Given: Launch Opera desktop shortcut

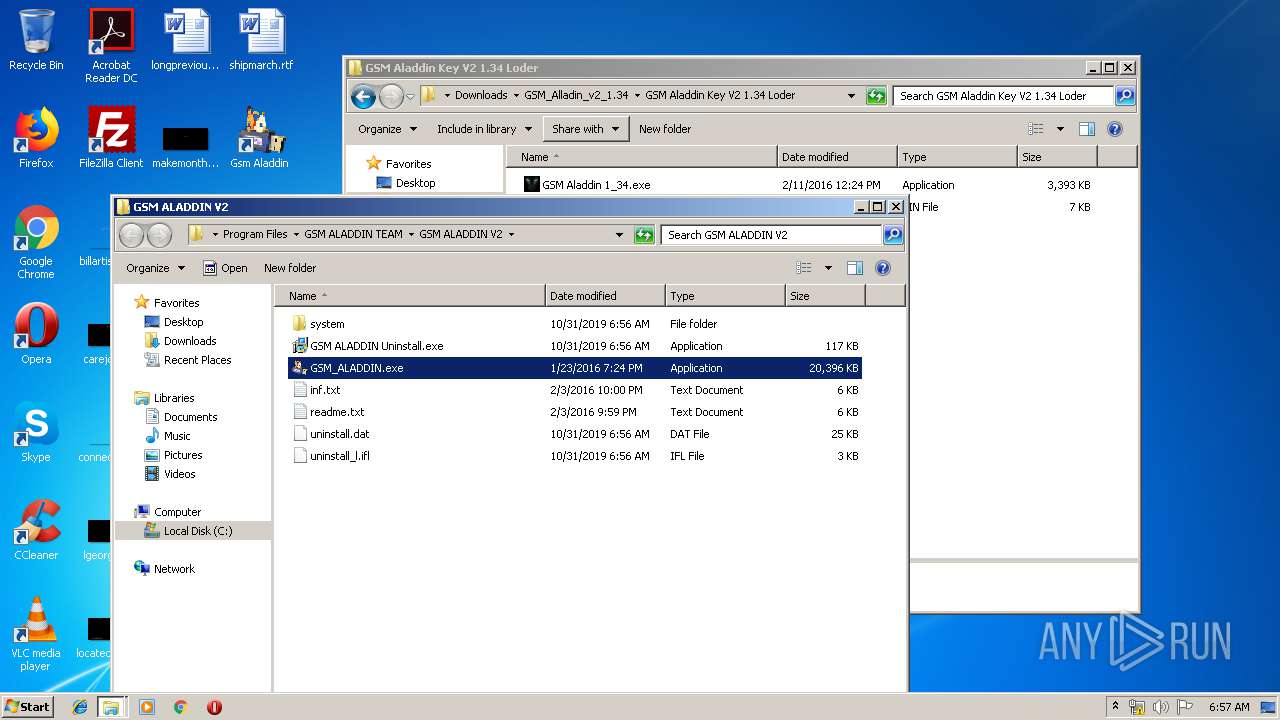Looking at the screenshot, I should tap(36, 334).
